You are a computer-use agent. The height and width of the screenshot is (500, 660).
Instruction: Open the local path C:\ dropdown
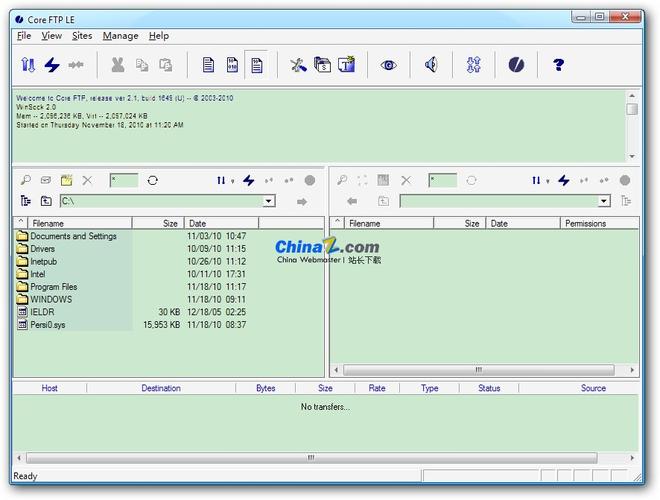[268, 201]
